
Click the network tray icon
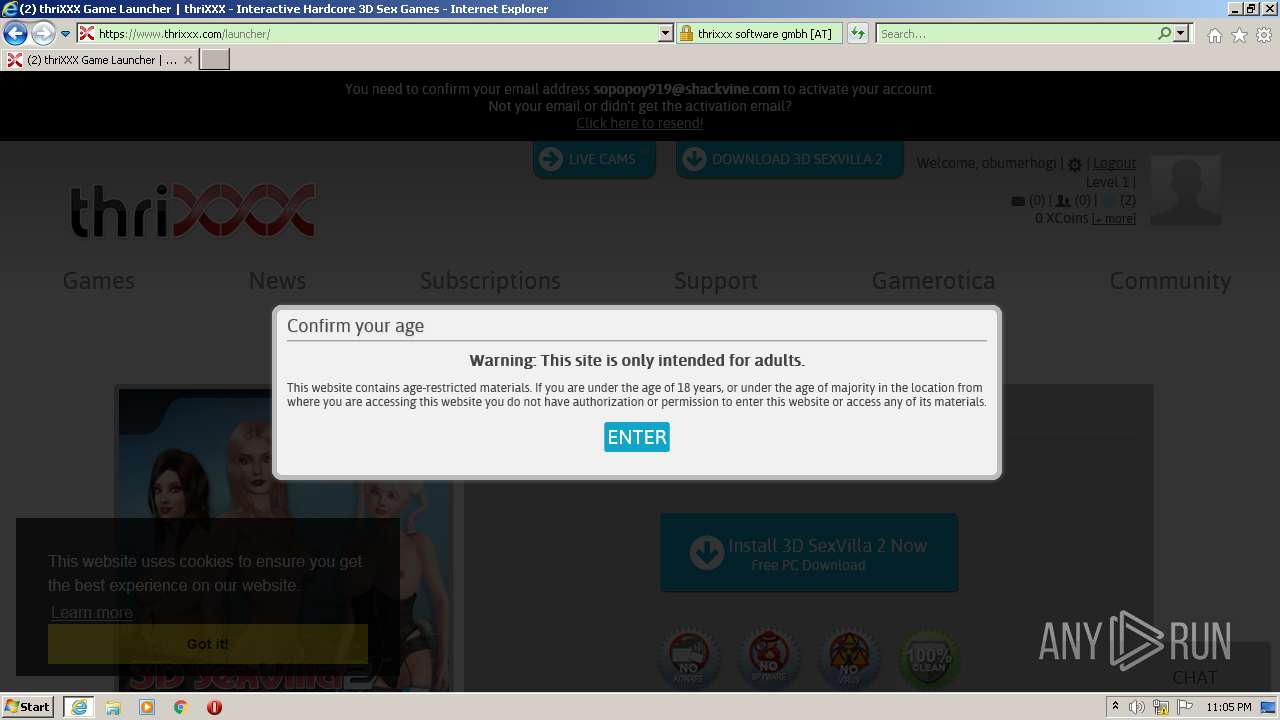[1161, 707]
